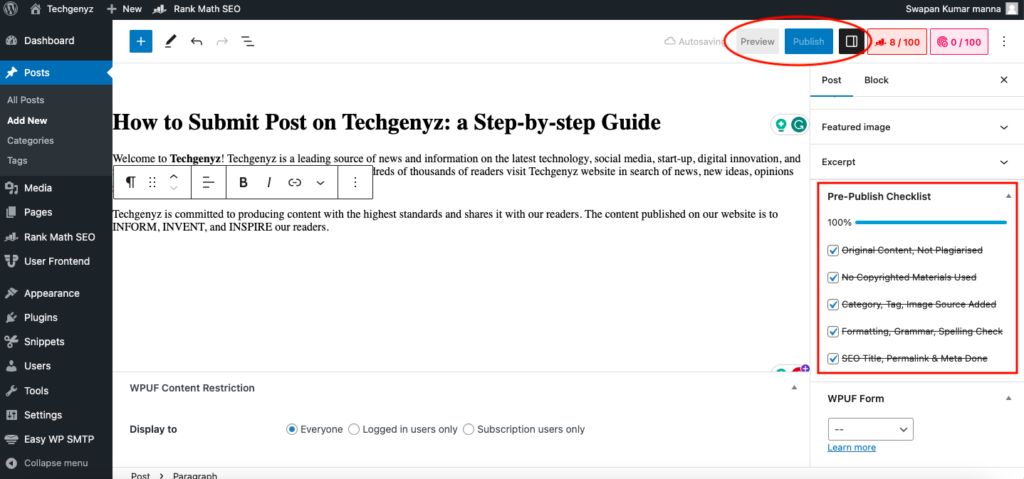Open the User Frontend menu
Screen dimensions: 1024x479
point(56,261)
